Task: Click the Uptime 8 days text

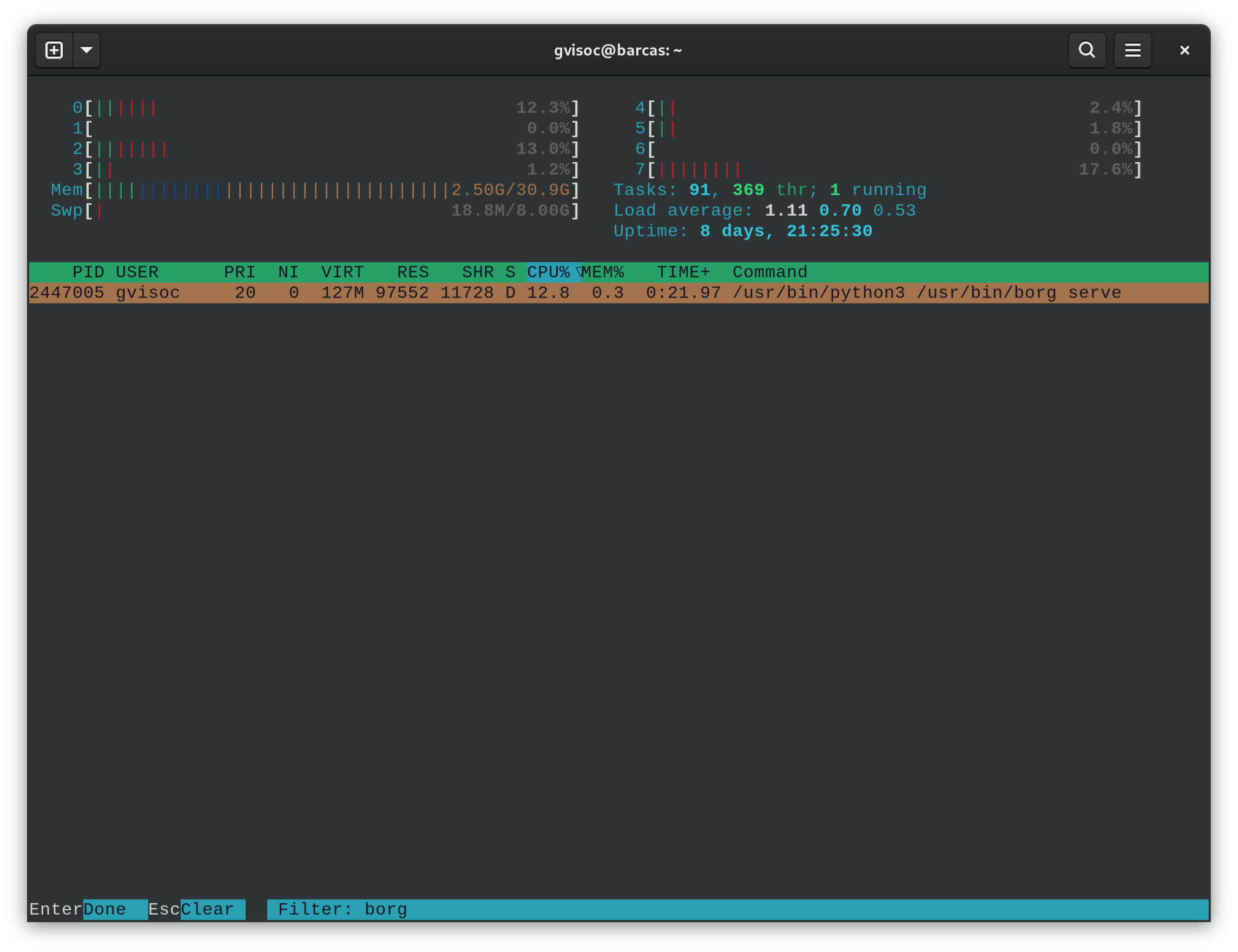Action: click(742, 231)
